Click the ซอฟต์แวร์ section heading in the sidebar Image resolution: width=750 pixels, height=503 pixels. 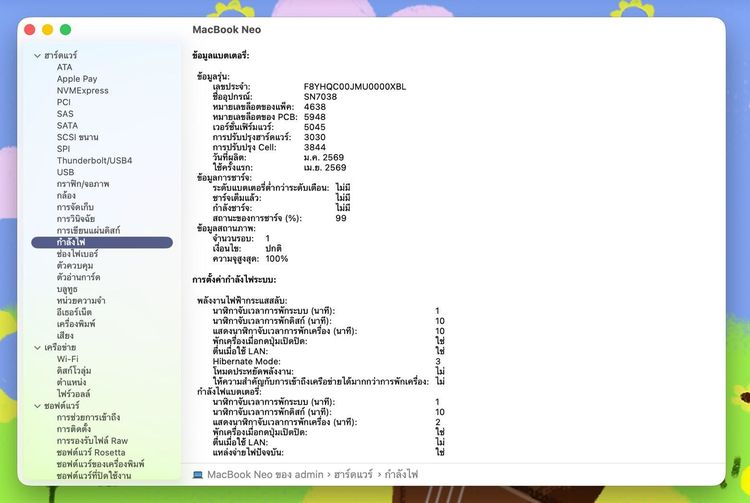tap(62, 406)
